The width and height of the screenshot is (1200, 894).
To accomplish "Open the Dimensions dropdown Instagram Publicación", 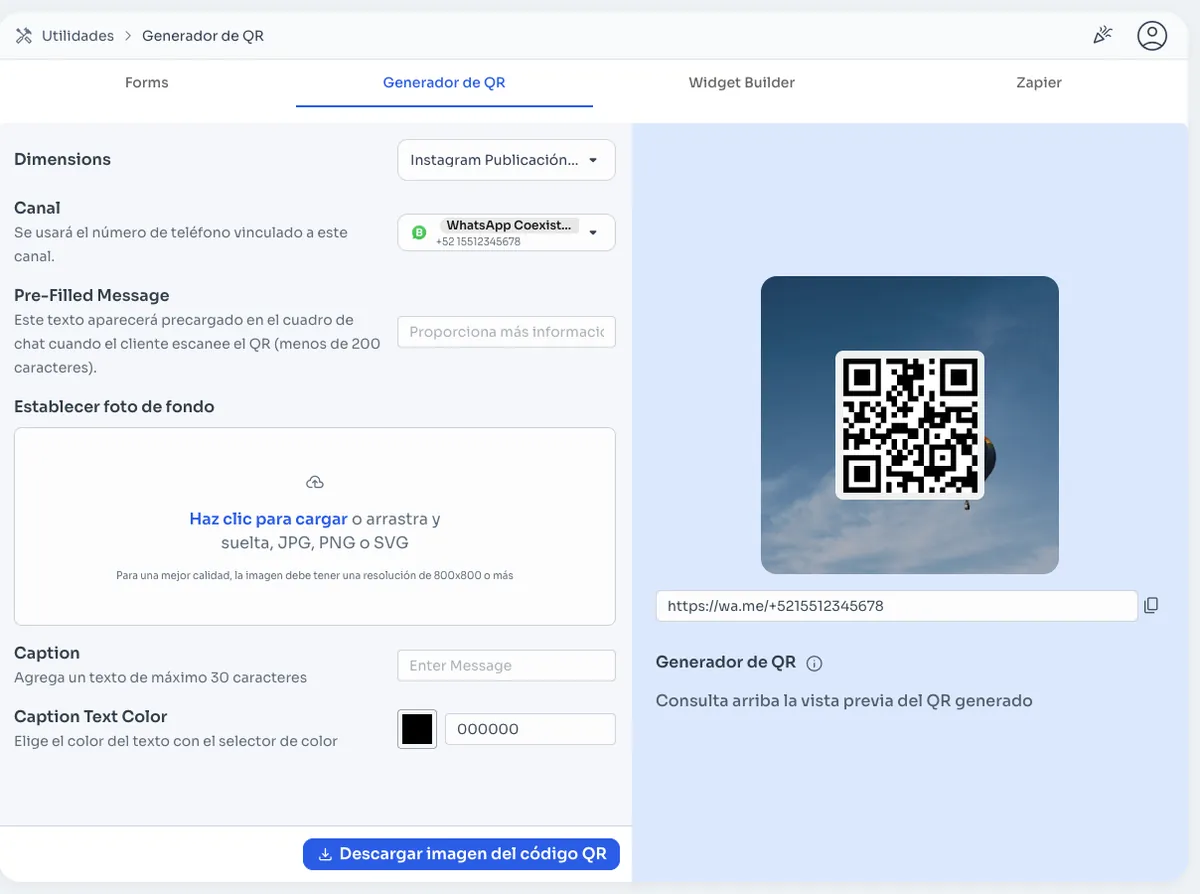I will point(506,160).
